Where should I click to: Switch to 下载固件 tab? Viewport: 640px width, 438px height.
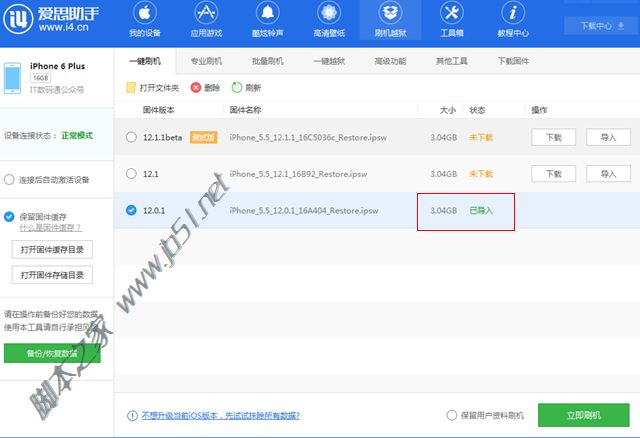pyautogui.click(x=513, y=61)
